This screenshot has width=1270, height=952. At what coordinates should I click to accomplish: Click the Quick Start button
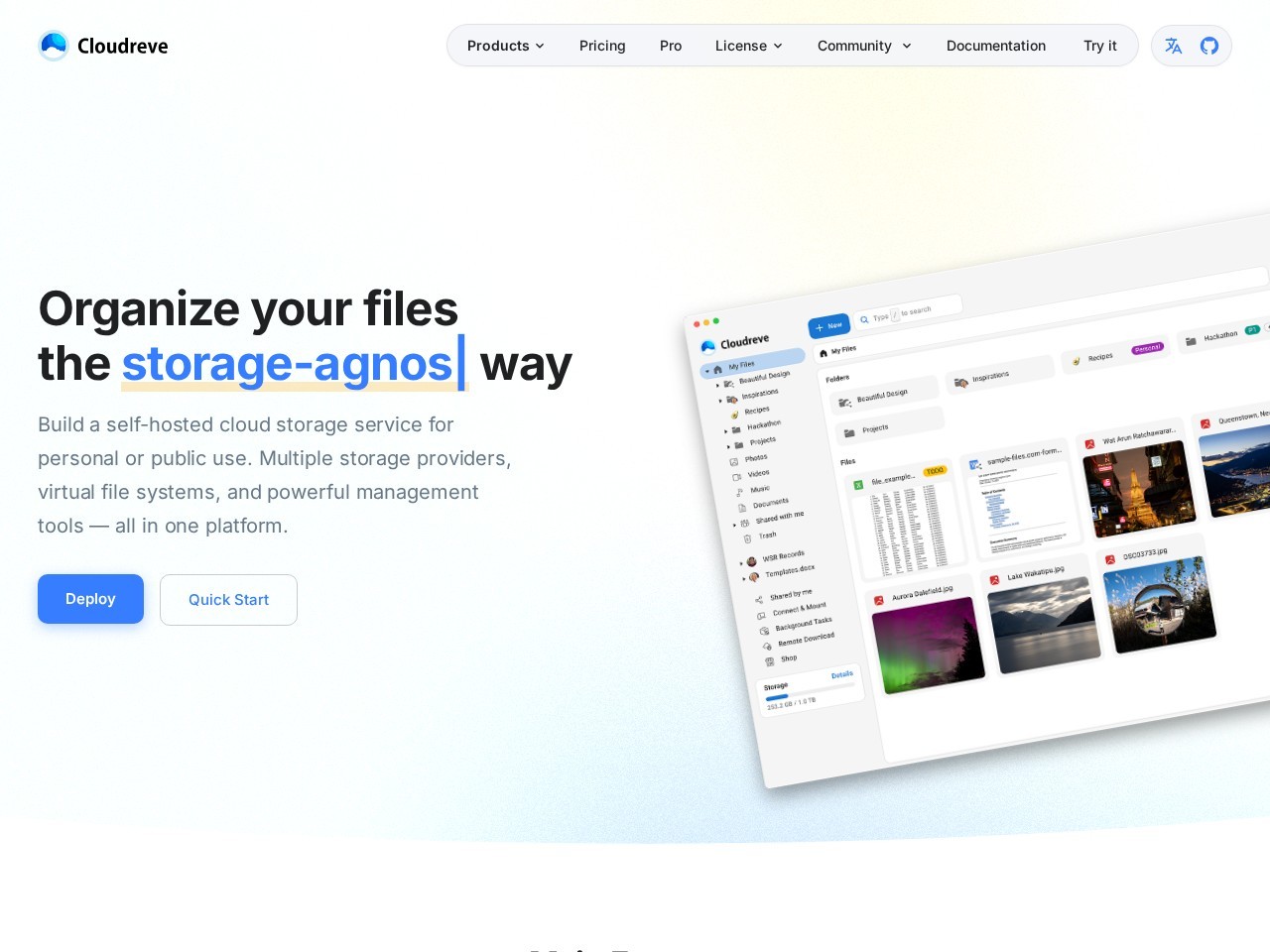(x=228, y=600)
